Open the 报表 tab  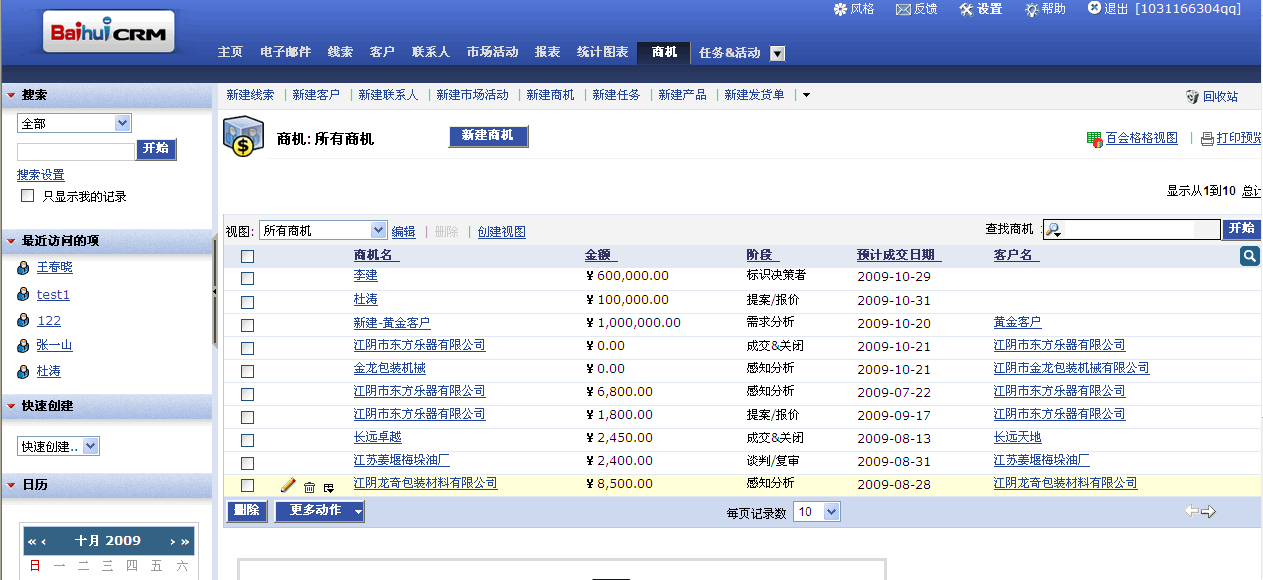coord(547,52)
